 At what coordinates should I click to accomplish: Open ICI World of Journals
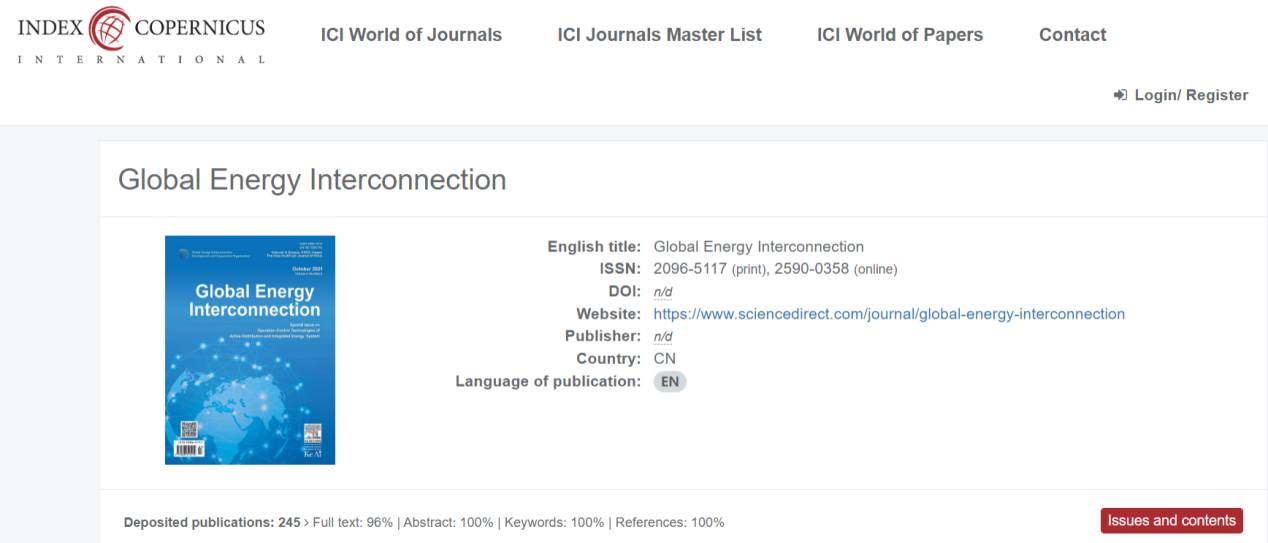coord(411,35)
